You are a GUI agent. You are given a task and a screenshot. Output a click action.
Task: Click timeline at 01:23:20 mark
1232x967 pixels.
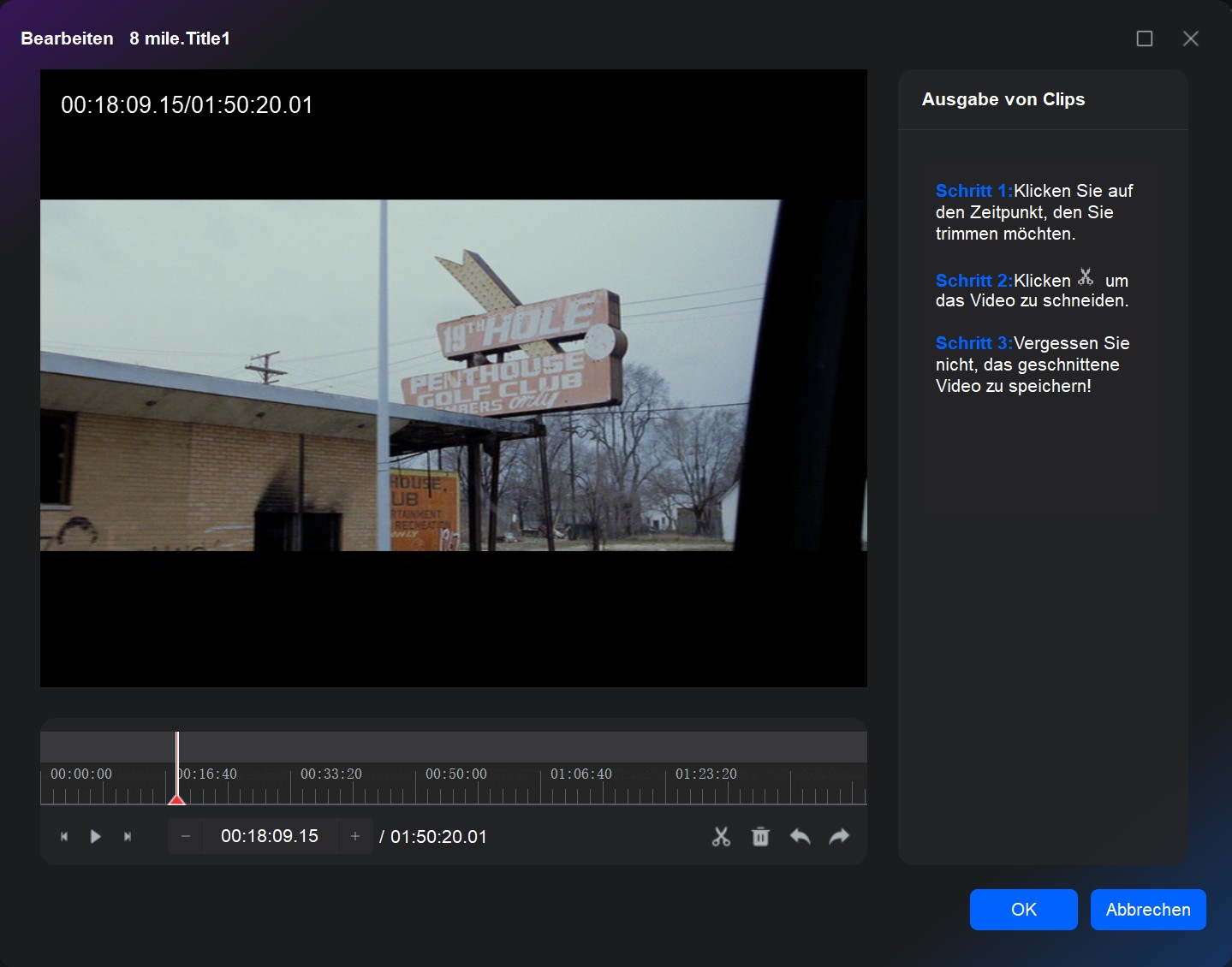(x=706, y=774)
